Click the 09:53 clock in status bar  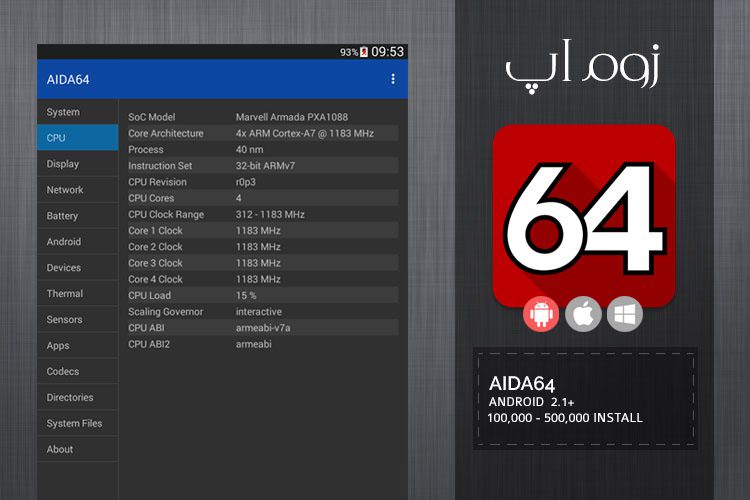pos(387,52)
